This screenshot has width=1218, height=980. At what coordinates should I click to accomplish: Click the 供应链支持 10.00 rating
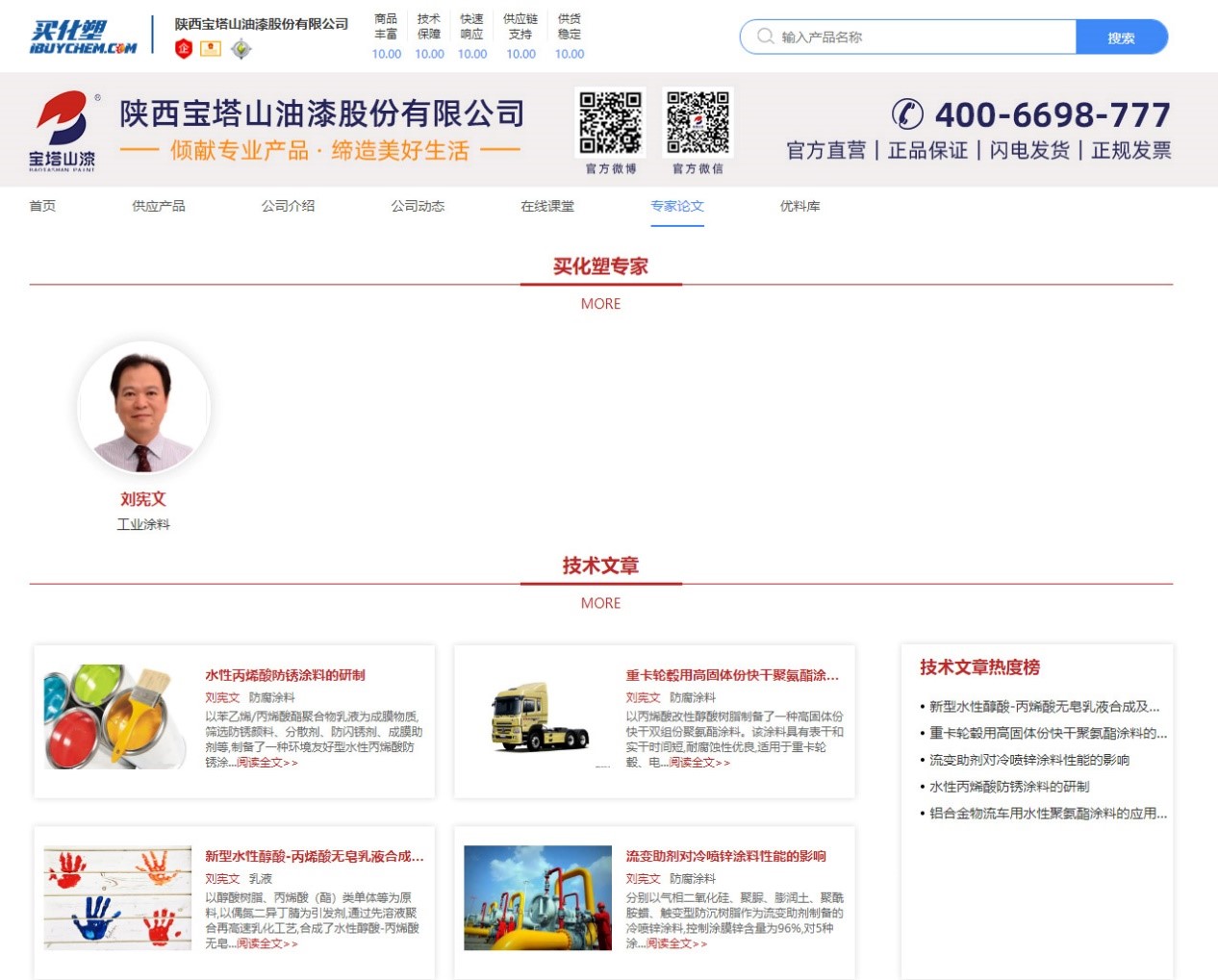tap(520, 37)
